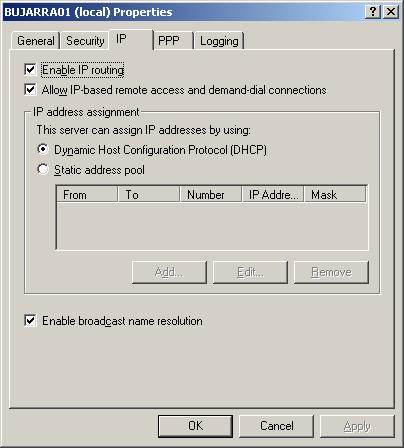Sort by the Number column header
This screenshot has width=404, height=448.
211,194
